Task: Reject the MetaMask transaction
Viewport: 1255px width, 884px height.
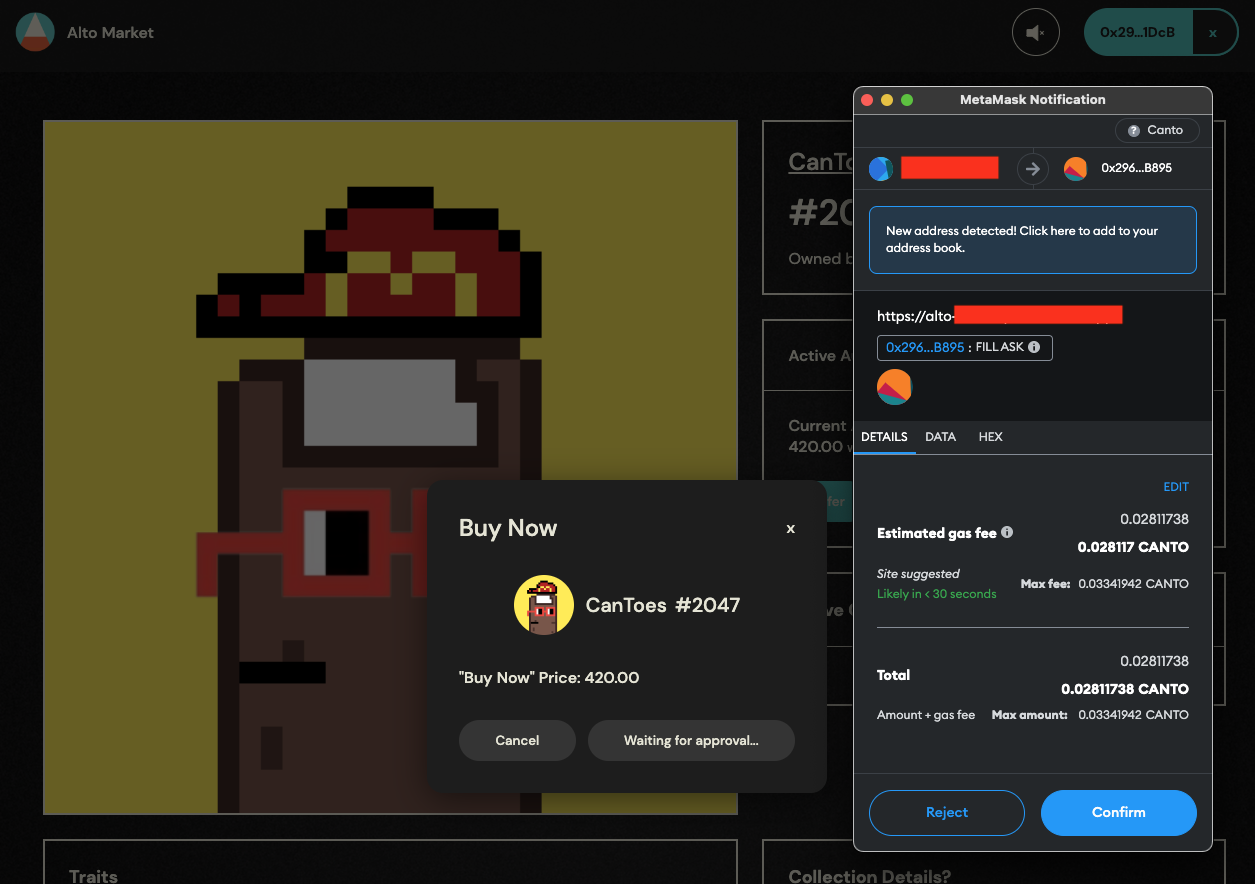Action: (946, 812)
